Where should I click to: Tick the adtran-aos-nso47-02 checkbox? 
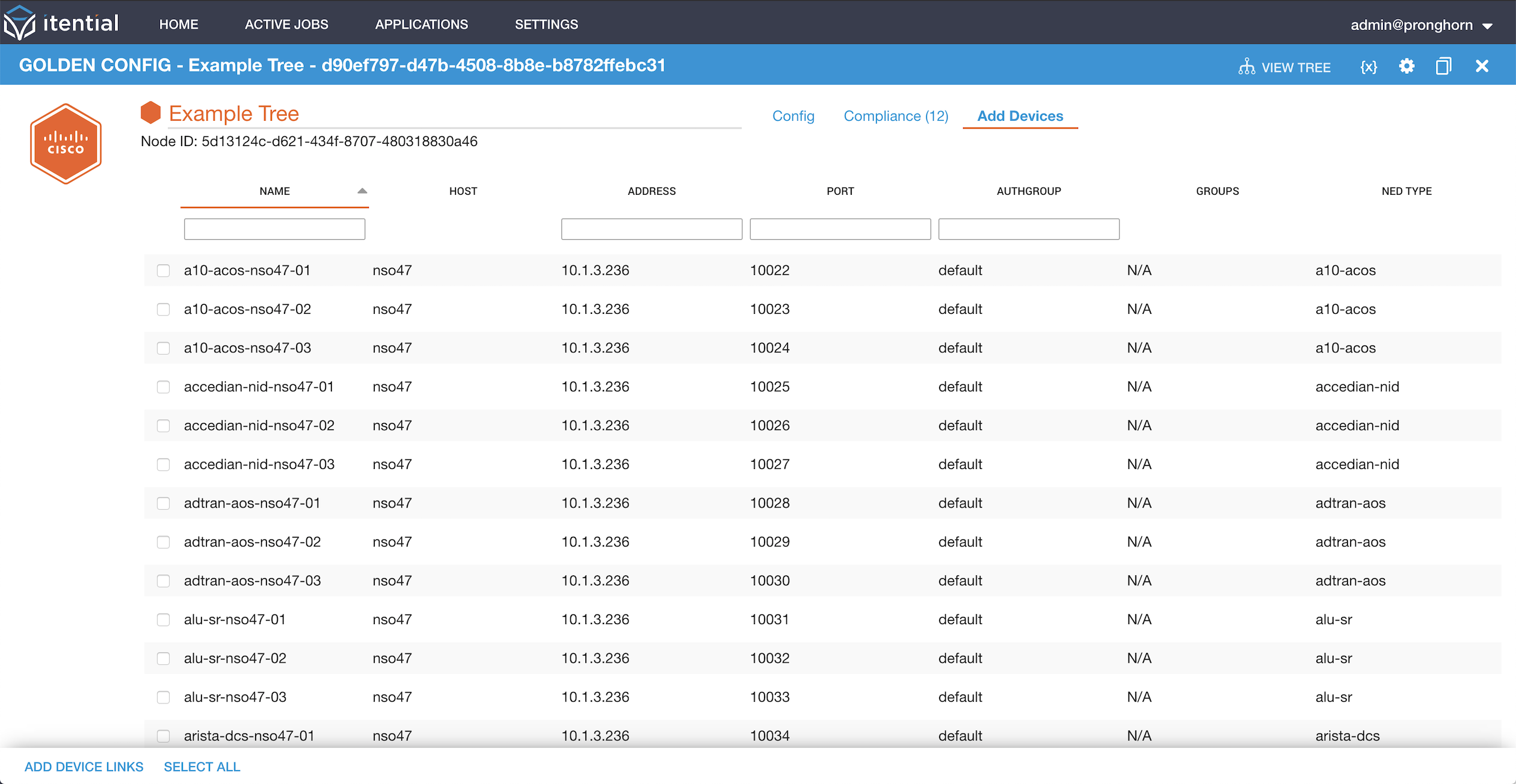(x=163, y=542)
